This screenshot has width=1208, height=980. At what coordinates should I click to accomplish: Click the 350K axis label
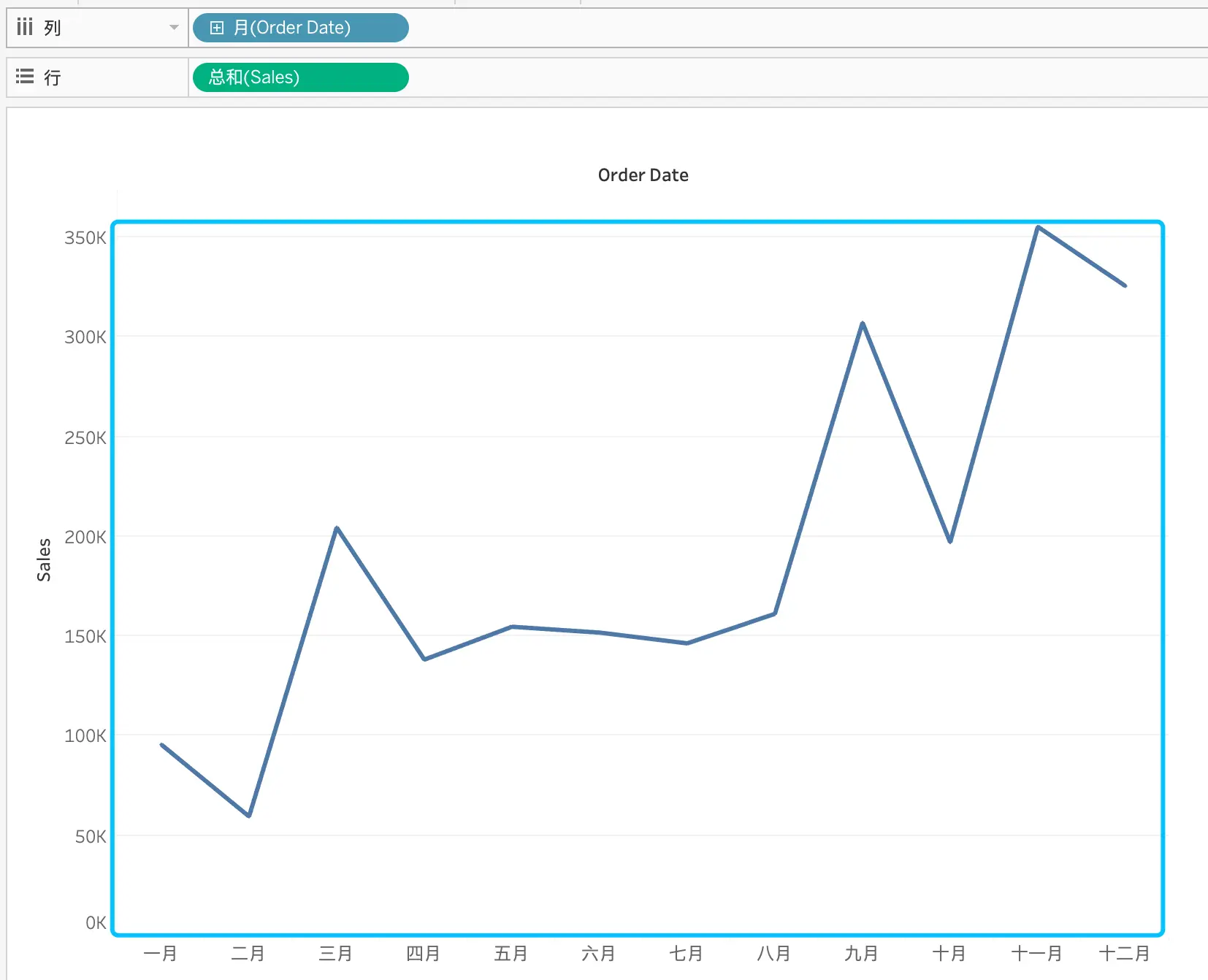coord(85,238)
